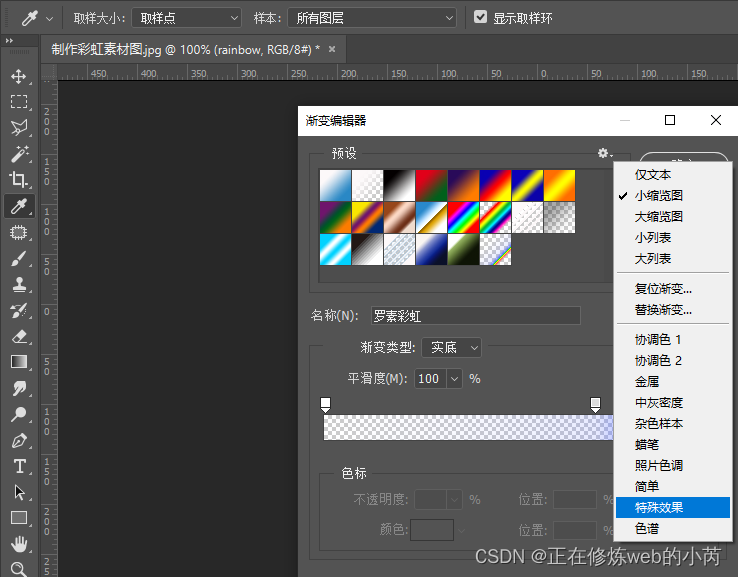Select the rainbow spectrum gradient preset
This screenshot has width=738, height=577.
click(464, 217)
